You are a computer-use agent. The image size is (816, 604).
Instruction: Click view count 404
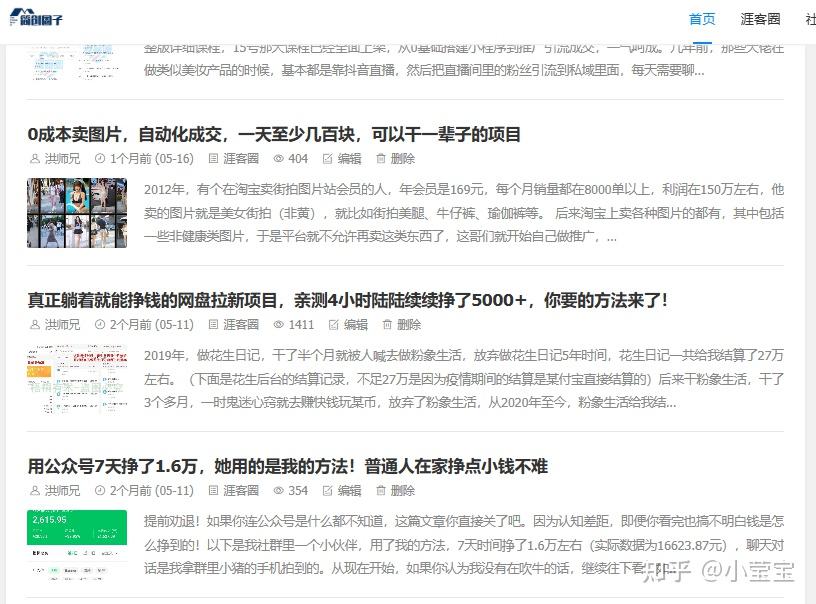pyautogui.click(x=298, y=159)
